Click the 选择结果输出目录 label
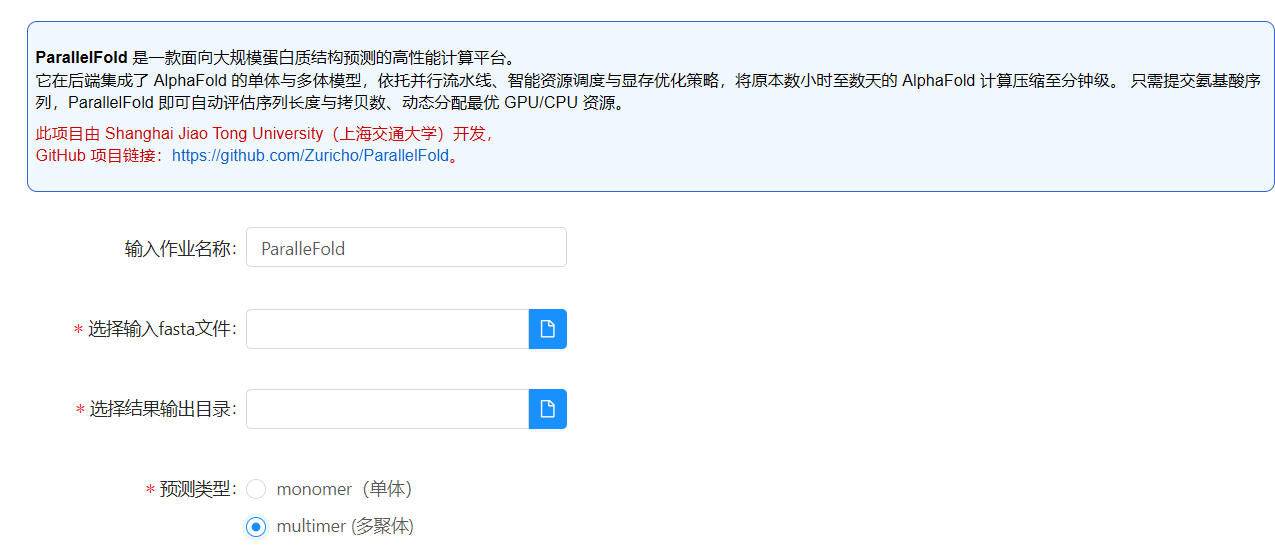The image size is (1275, 554). [163, 409]
